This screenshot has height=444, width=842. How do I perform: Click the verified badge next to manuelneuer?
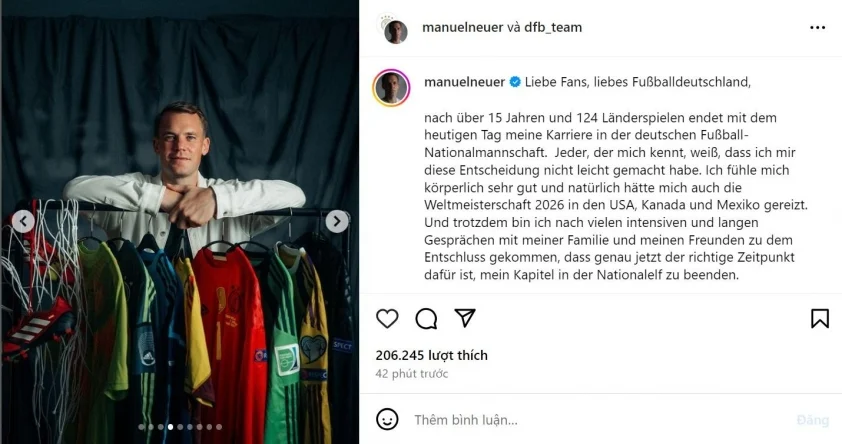(515, 81)
